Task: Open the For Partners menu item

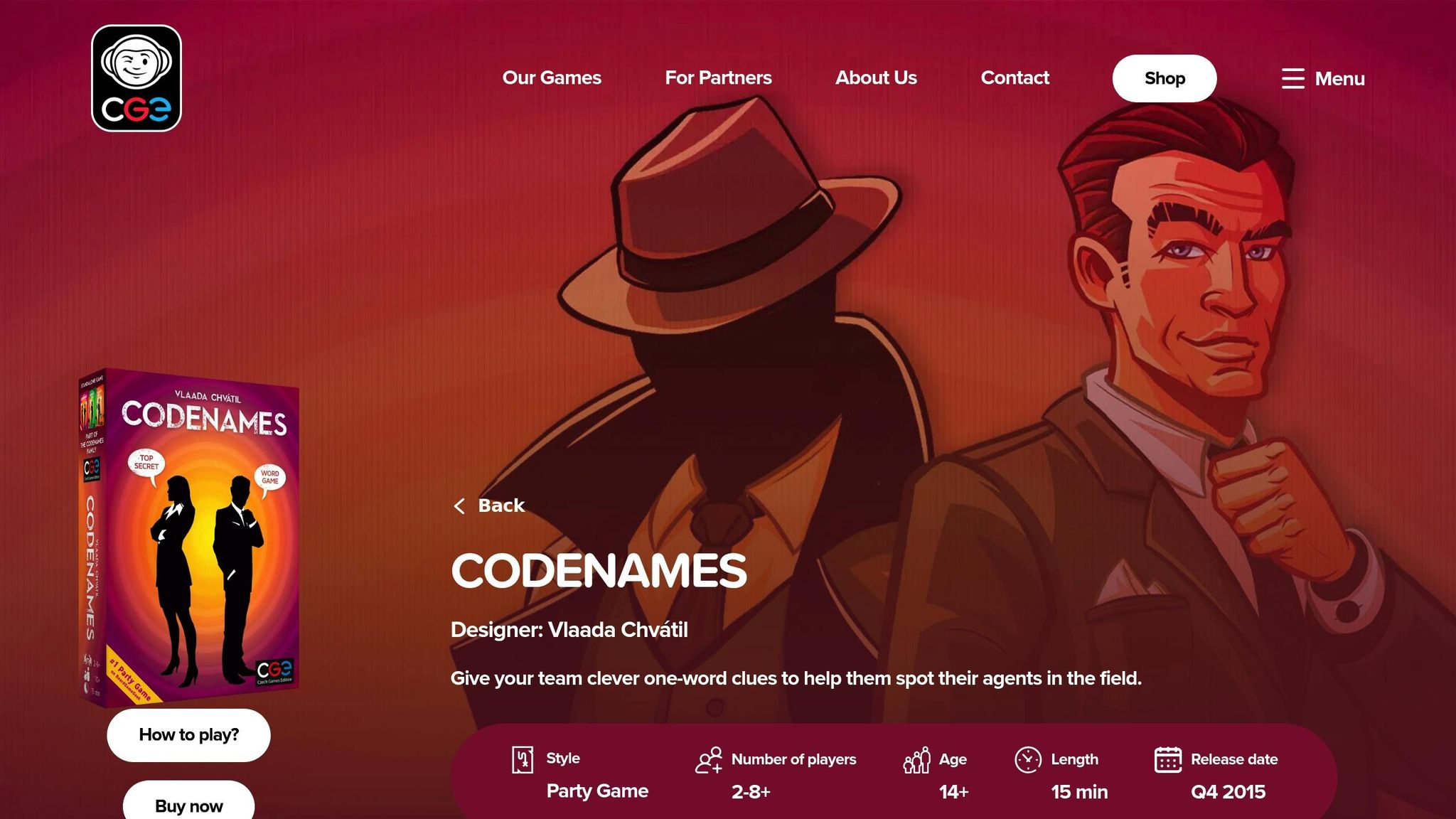Action: click(718, 77)
